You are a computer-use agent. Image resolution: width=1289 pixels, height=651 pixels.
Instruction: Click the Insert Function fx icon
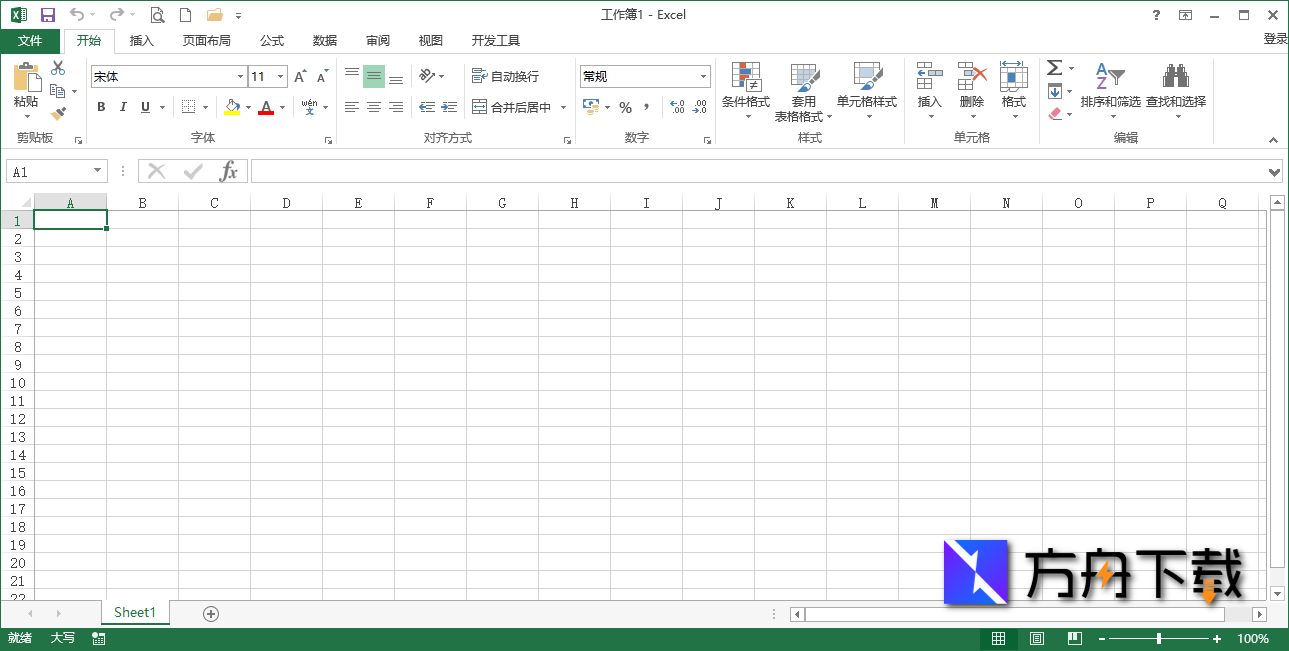coord(228,170)
